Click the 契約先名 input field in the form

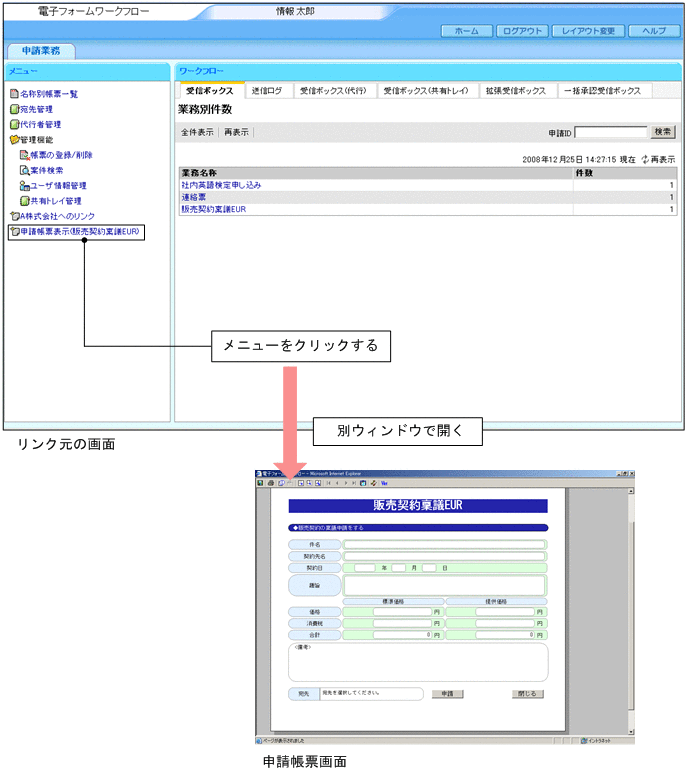pos(444,556)
